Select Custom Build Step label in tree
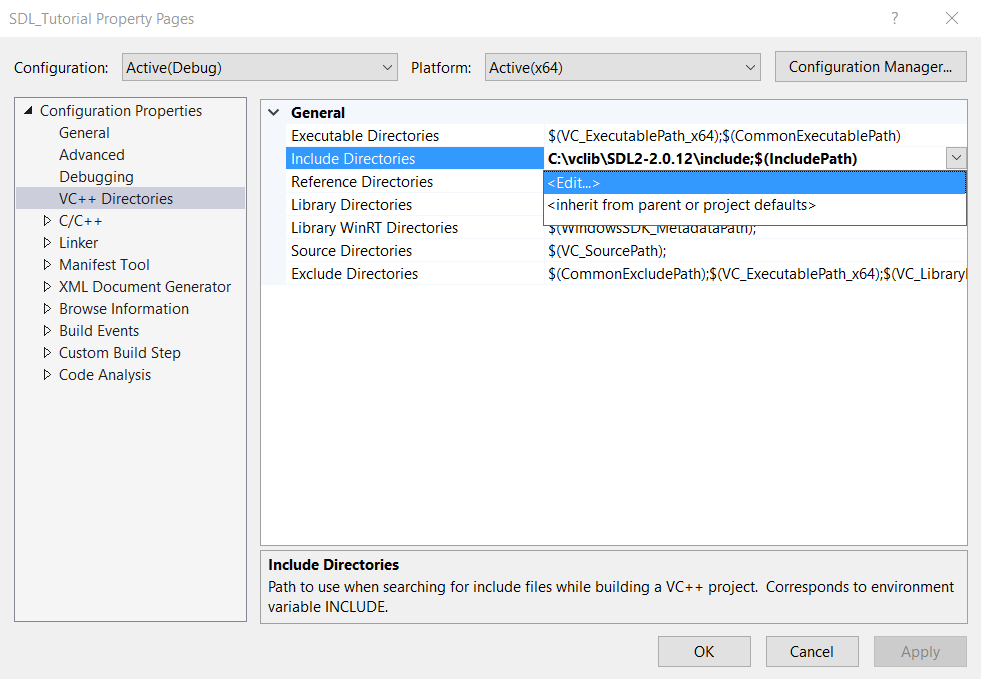The width and height of the screenshot is (981, 679). pos(119,353)
